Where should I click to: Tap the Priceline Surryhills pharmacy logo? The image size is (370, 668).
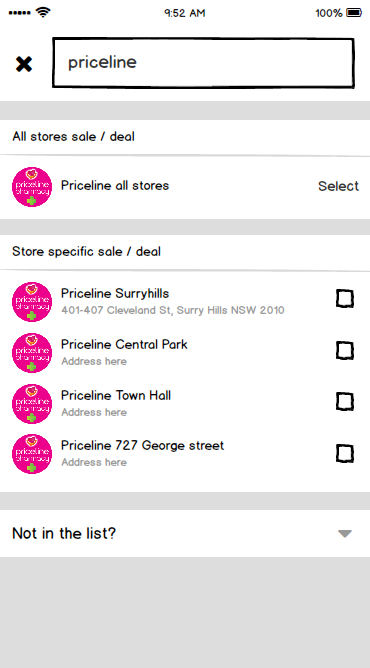[32, 302]
